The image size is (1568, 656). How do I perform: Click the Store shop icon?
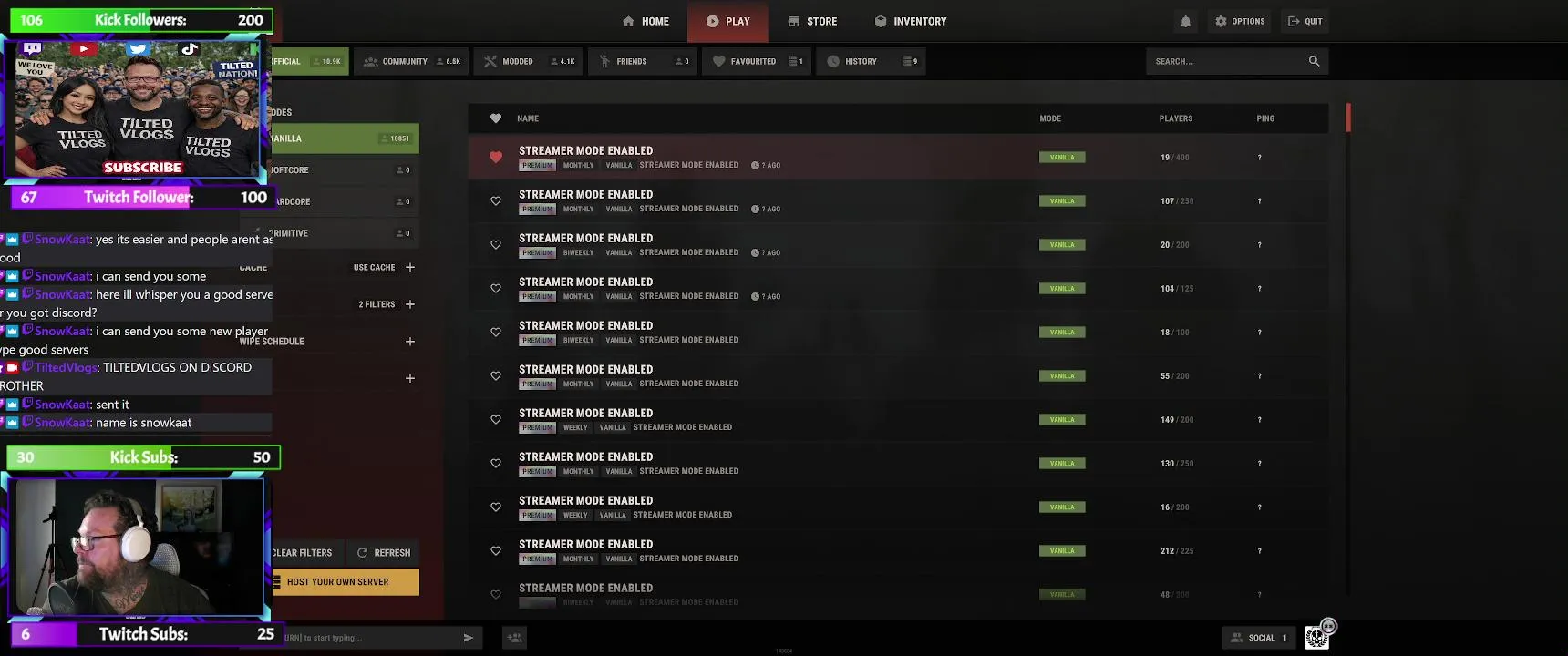(794, 21)
